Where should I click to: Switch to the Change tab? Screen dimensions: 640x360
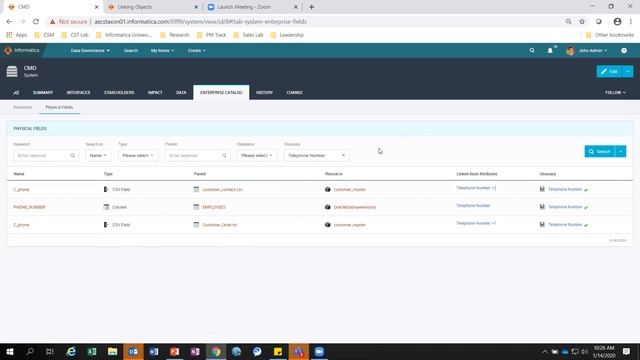(294, 93)
